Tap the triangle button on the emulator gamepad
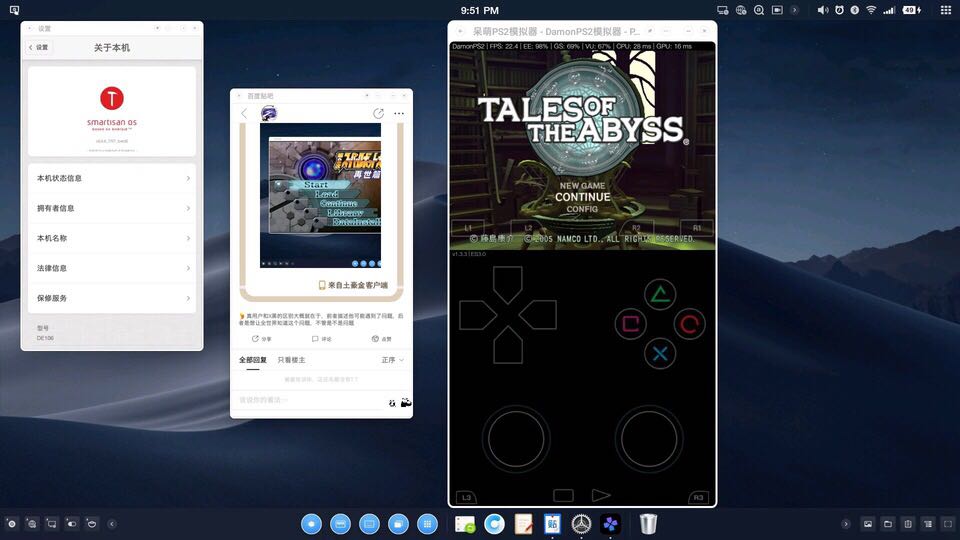960x540 pixels. [659, 294]
